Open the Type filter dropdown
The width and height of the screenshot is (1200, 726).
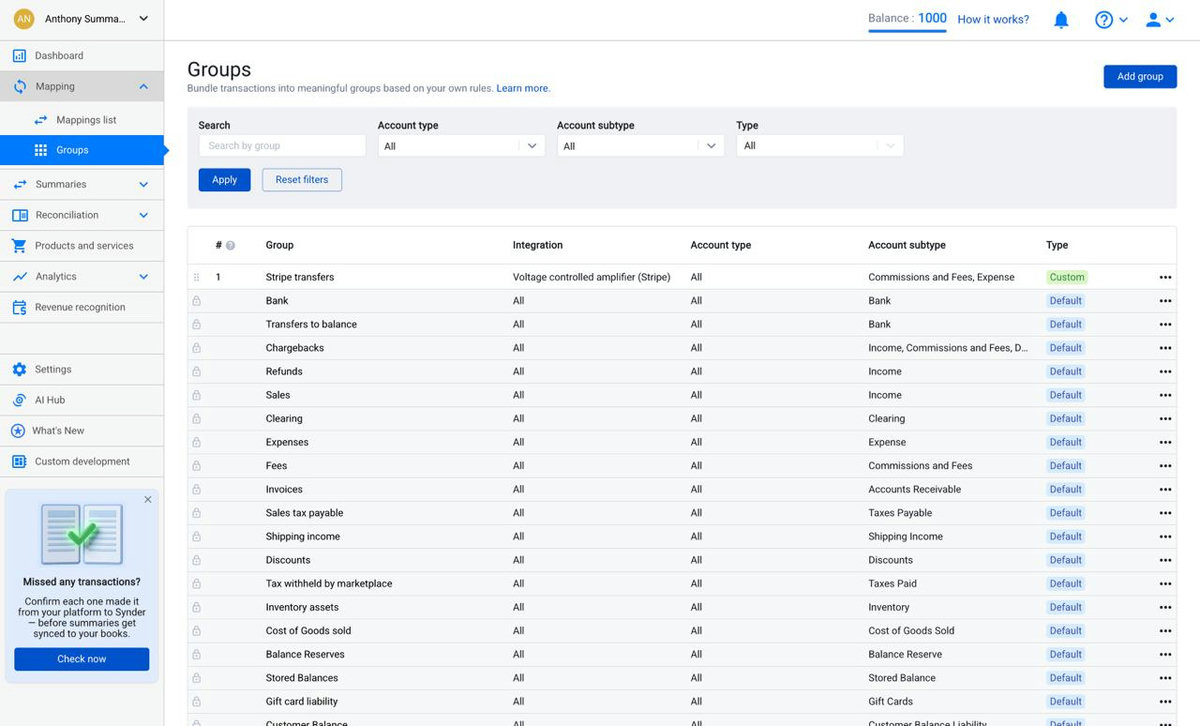point(820,146)
